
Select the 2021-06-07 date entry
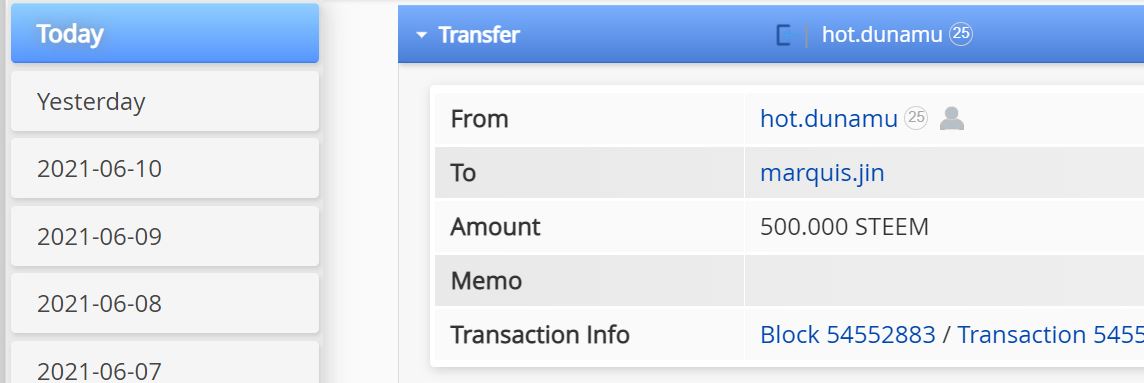165,363
